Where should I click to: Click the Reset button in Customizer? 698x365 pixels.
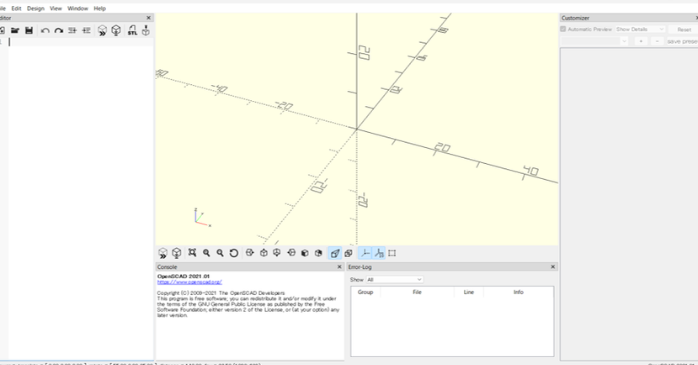tap(684, 29)
